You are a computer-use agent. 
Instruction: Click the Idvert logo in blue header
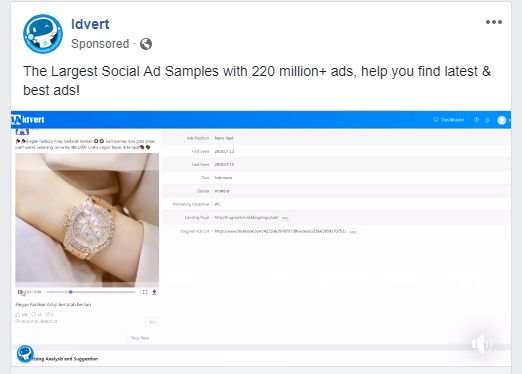coord(28,119)
